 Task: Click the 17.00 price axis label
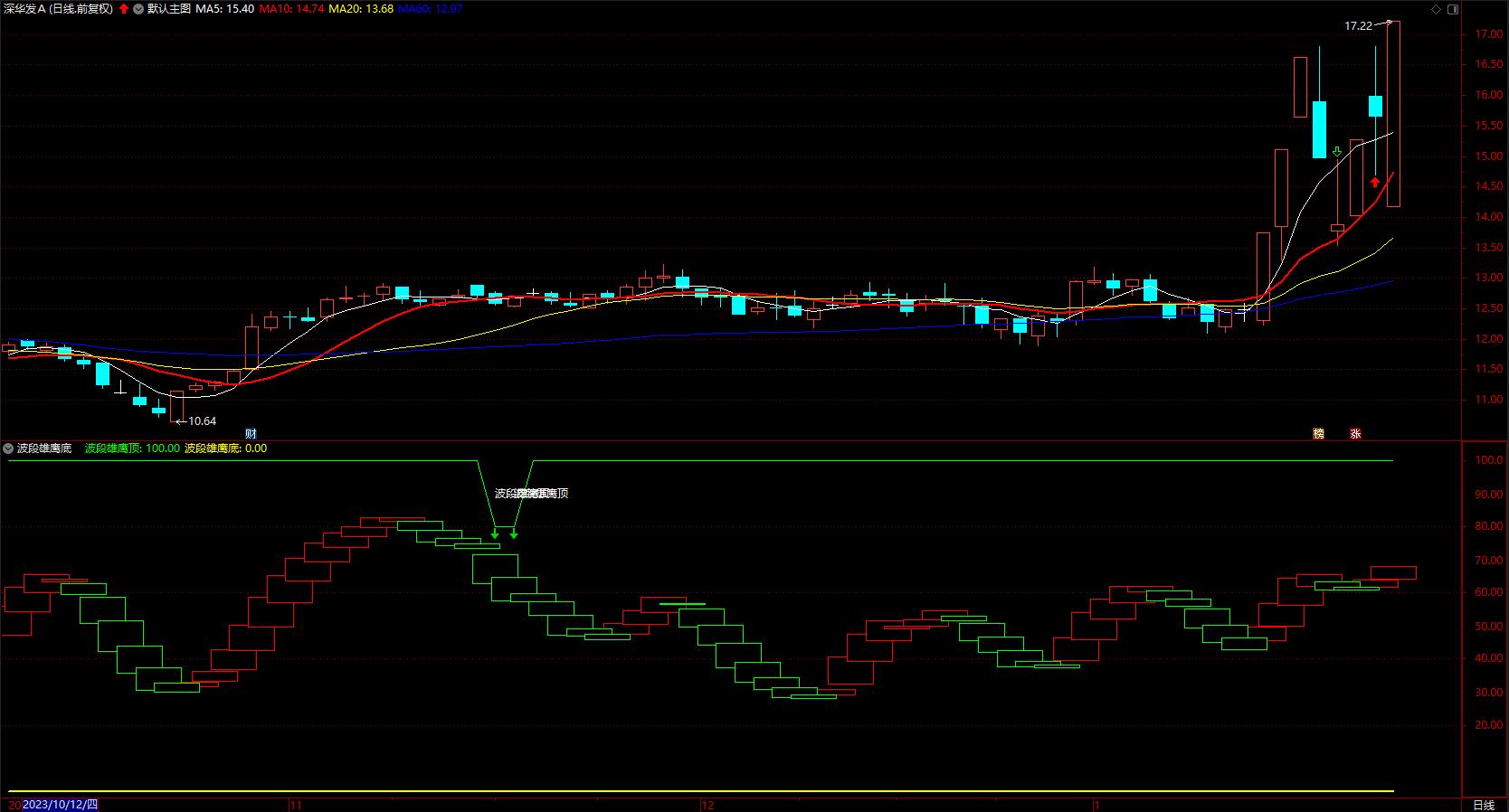1489,34
